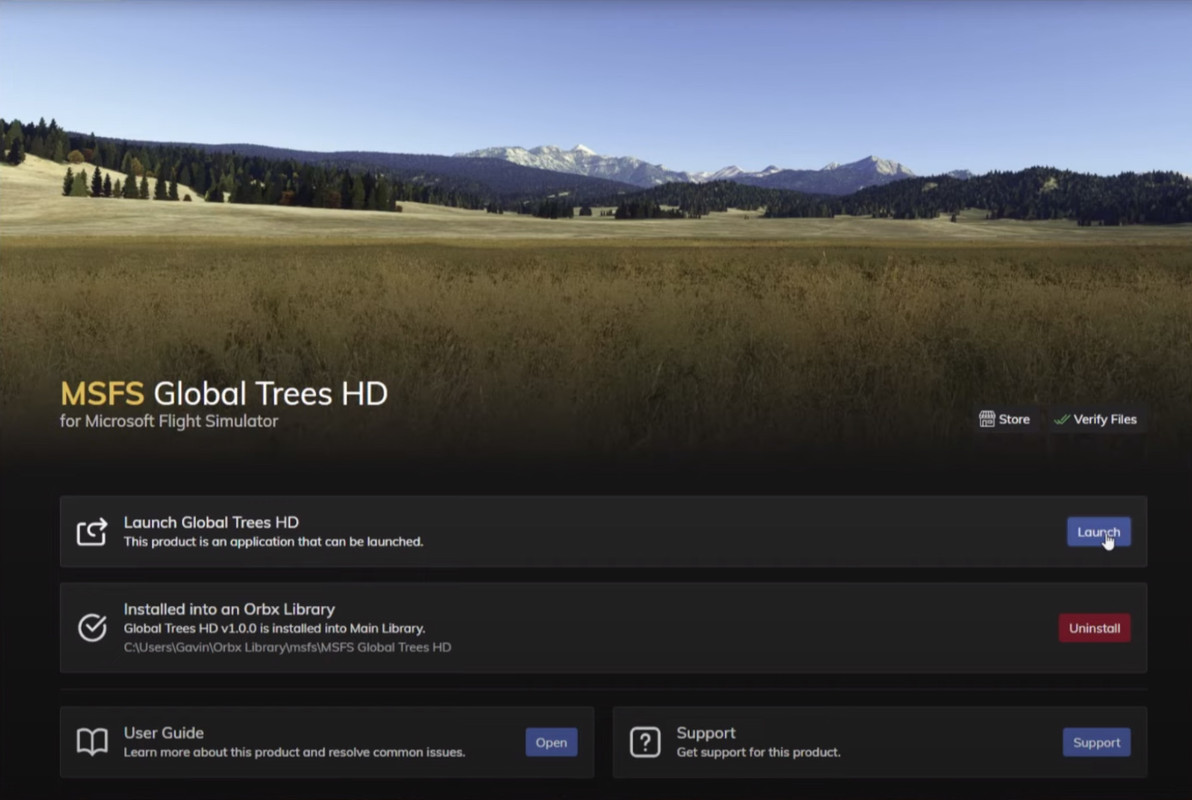The height and width of the screenshot is (800, 1192).
Task: Click the installed checkmark circle icon
Action: coord(92,627)
